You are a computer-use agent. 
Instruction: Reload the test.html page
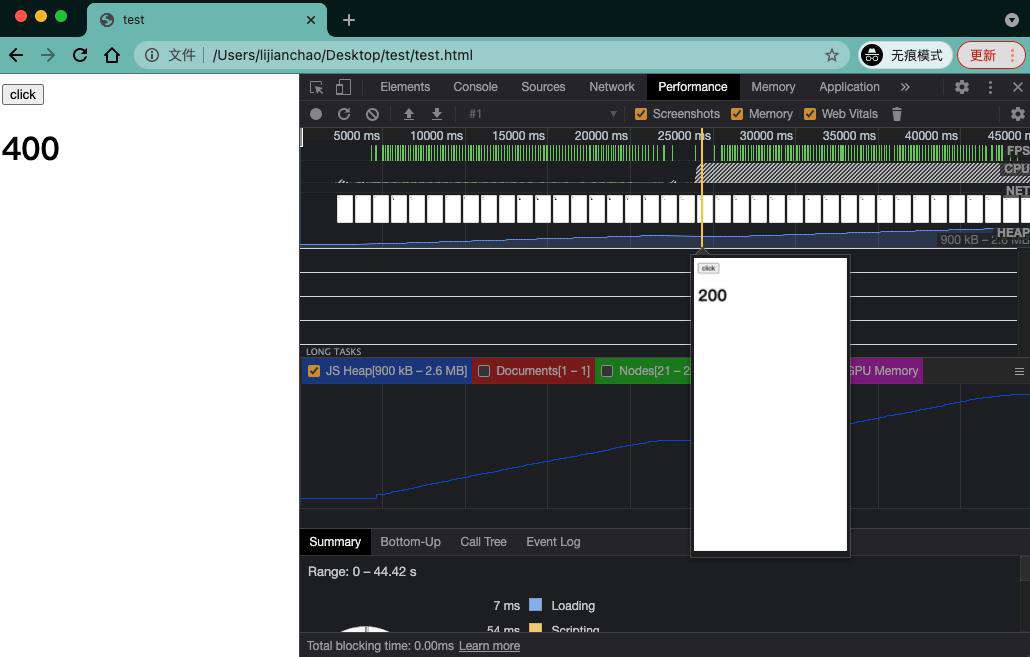(x=80, y=55)
